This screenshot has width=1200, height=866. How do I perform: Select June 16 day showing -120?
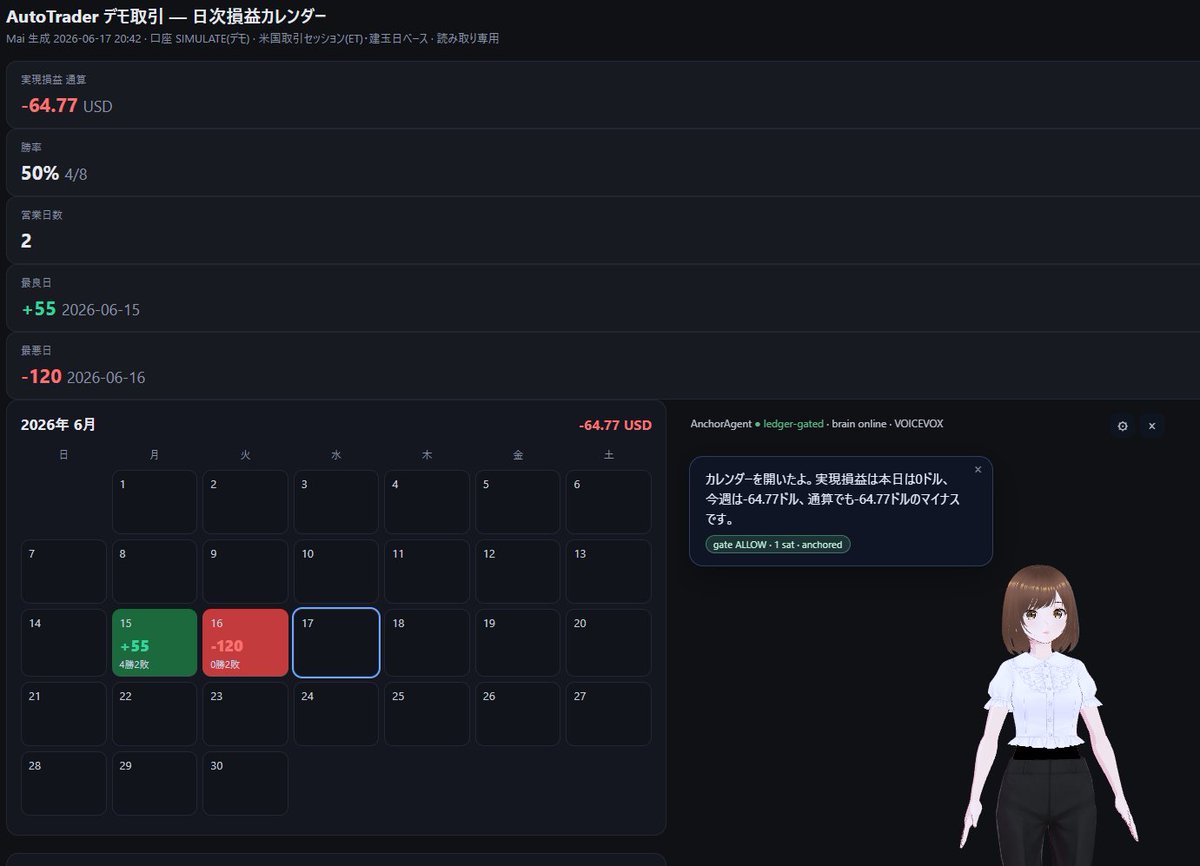coord(245,642)
